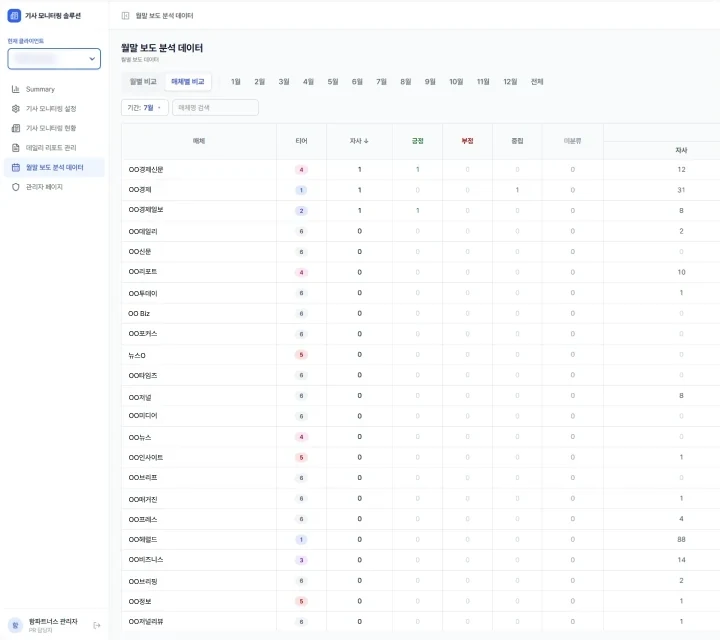Click the newspaper icon for 기사 모니터링 현황

pyautogui.click(x=16, y=128)
